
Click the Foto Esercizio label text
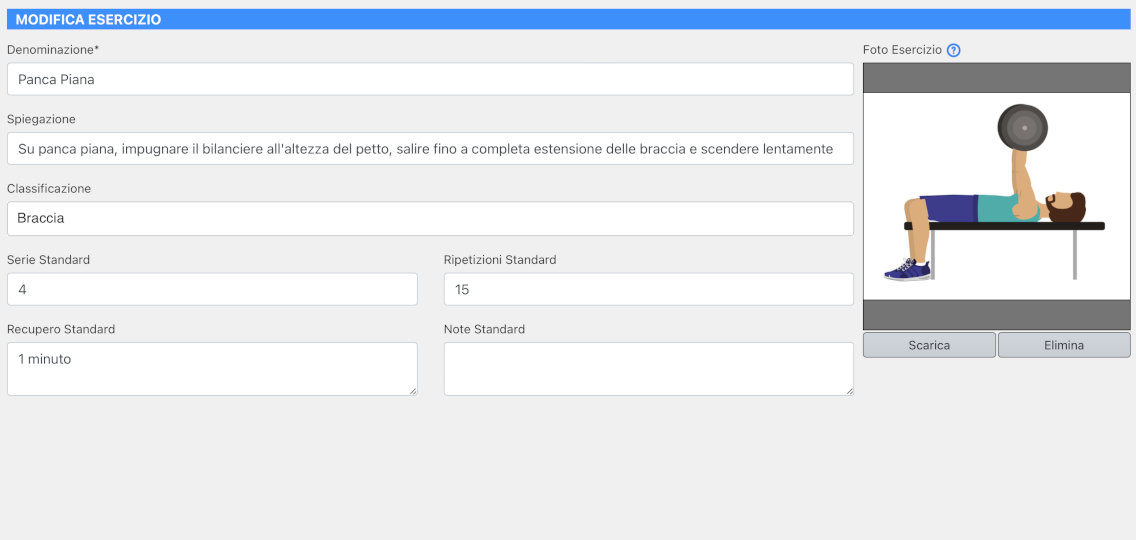pyautogui.click(x=902, y=50)
